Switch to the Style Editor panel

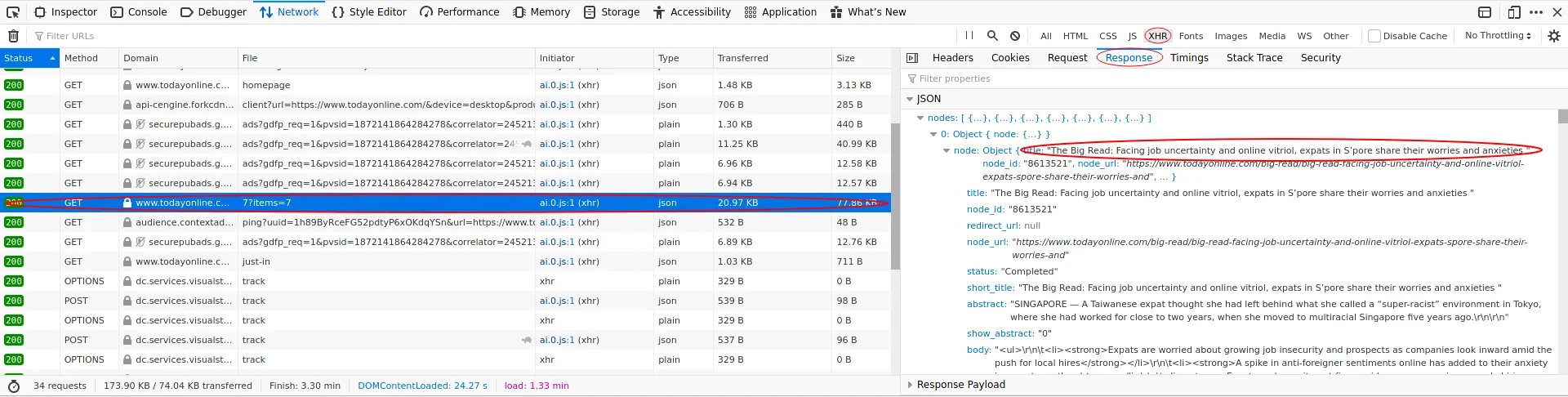click(369, 12)
